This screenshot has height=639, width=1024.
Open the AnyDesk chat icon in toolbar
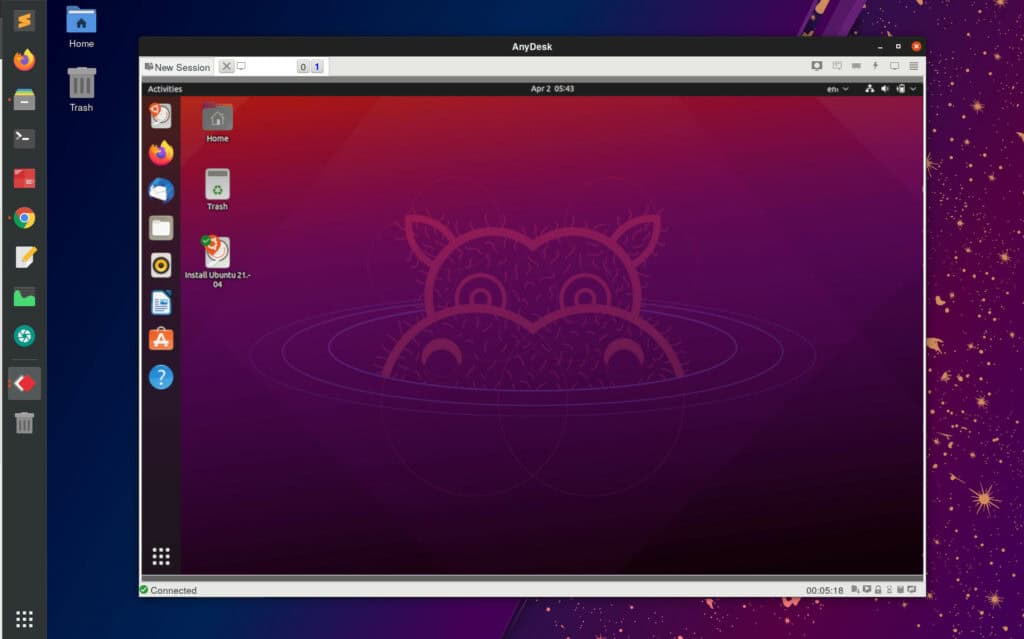pos(837,66)
